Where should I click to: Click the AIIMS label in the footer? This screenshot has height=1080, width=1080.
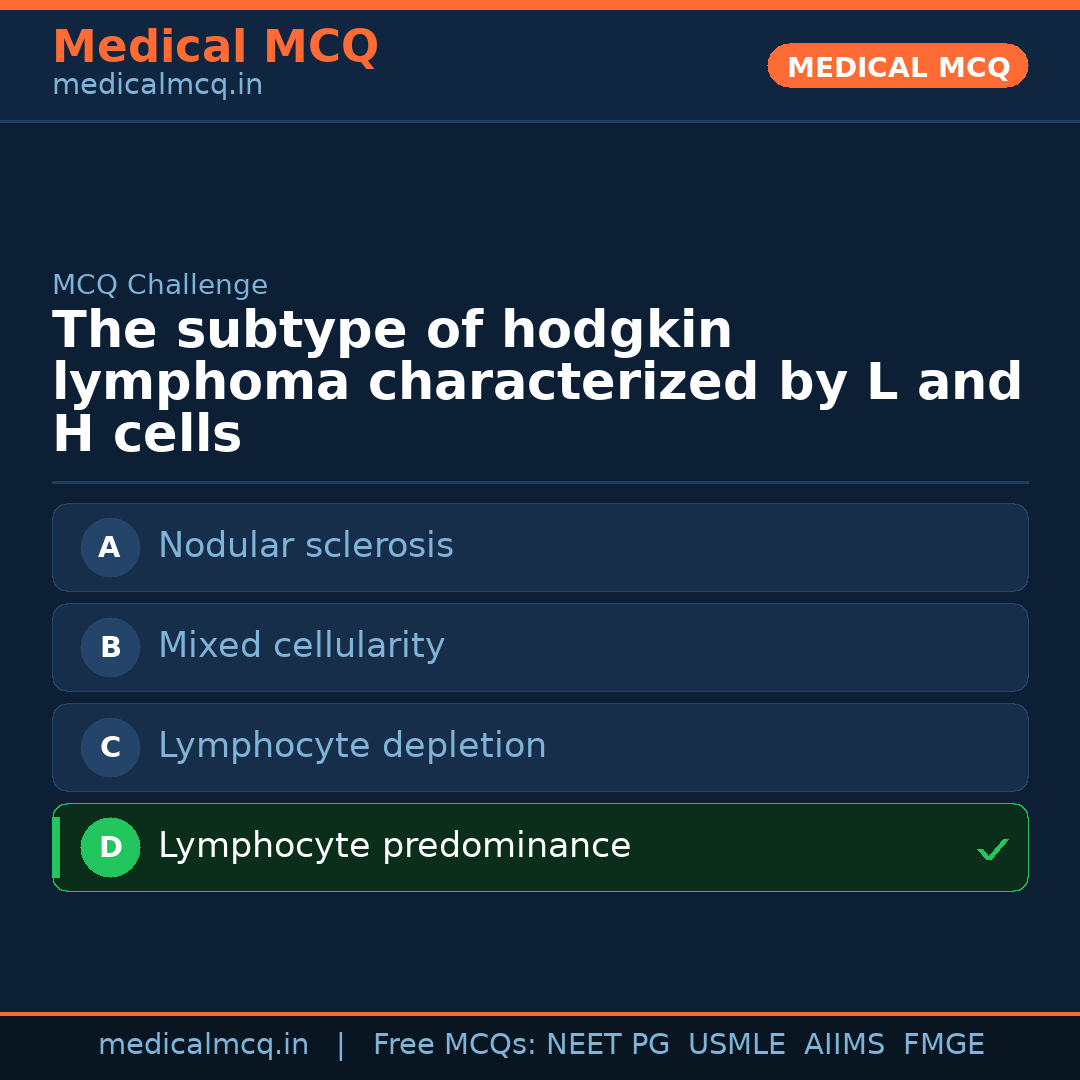coord(845,1044)
